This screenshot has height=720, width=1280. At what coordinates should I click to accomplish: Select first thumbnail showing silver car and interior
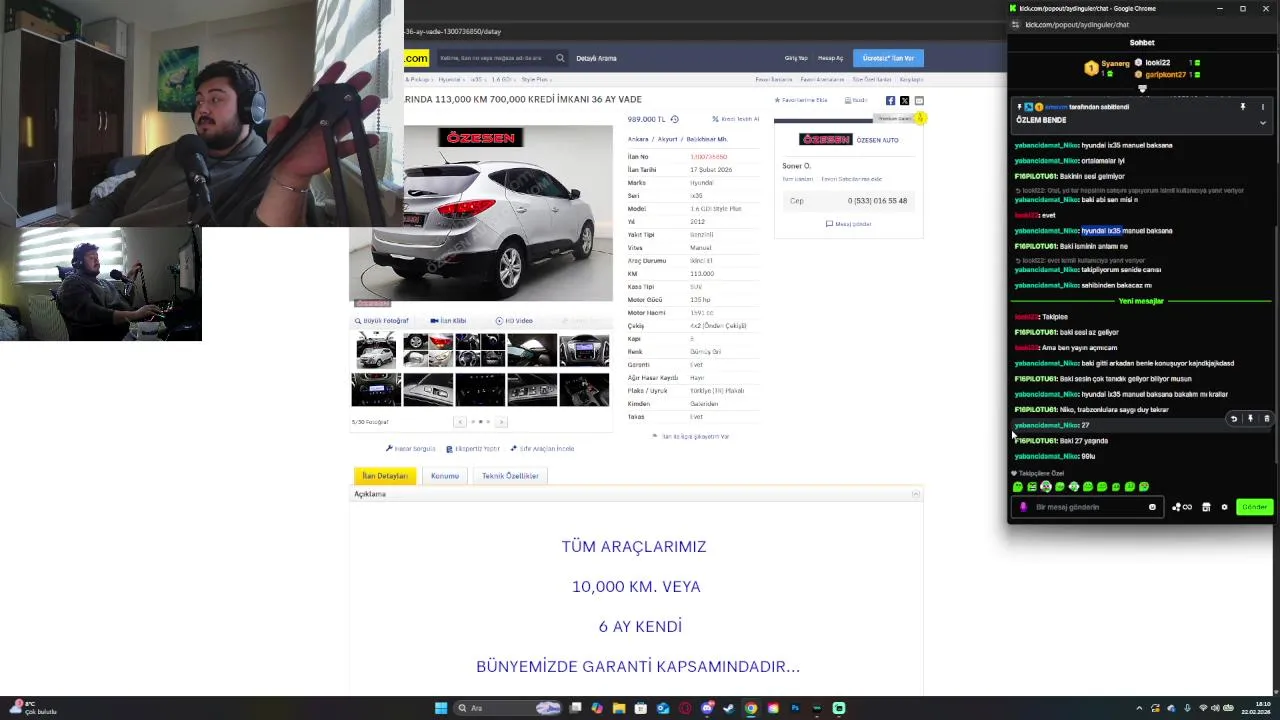(376, 351)
